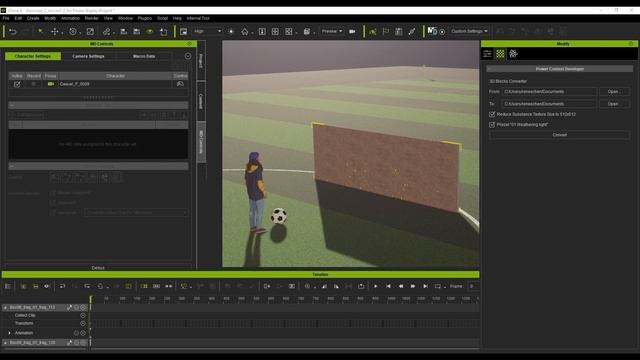Image resolution: width=640 pixels, height=360 pixels.
Task: Click the Undo arrow in the toolbar
Action: [13, 31]
